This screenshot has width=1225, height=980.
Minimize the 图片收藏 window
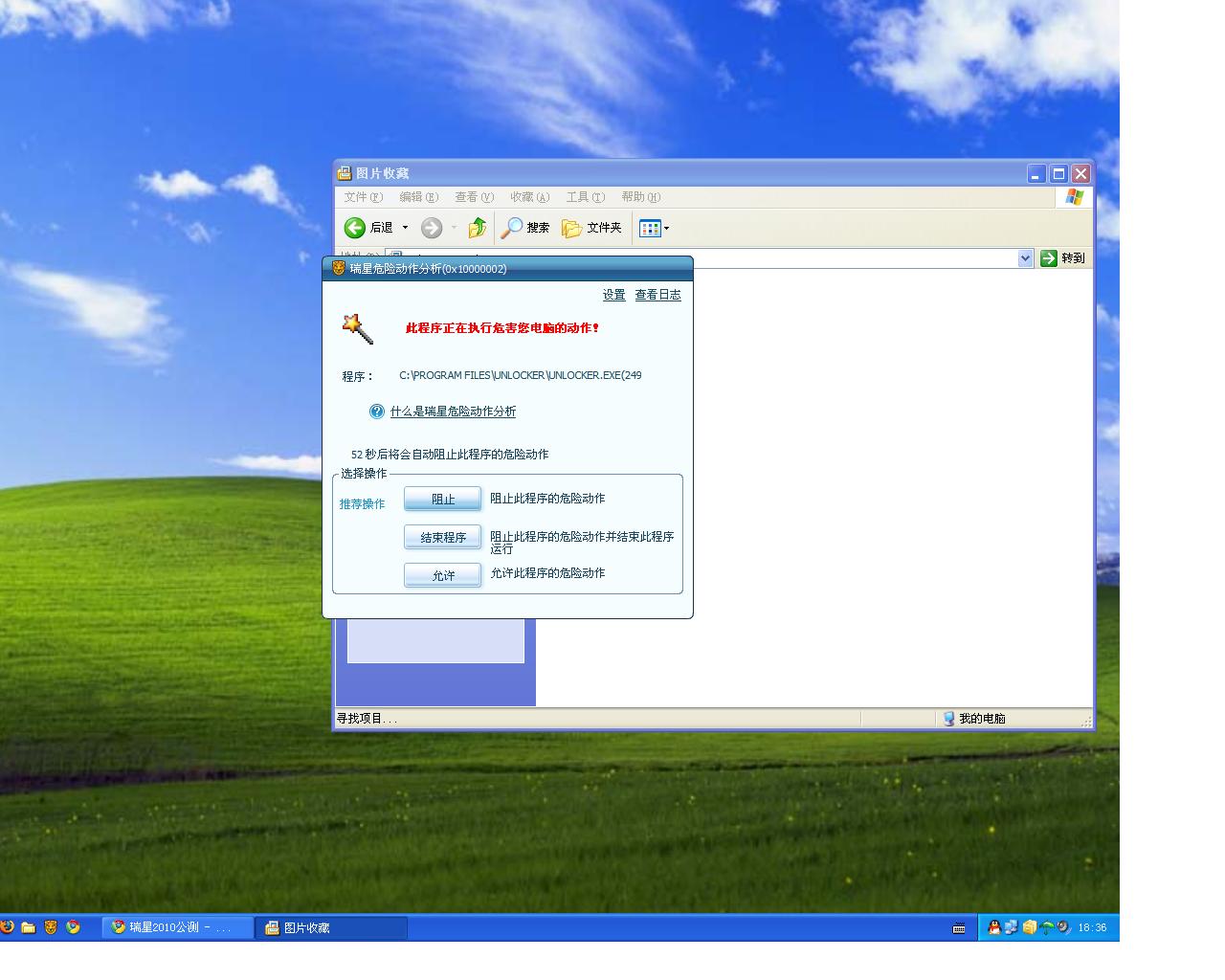pos(1036,173)
